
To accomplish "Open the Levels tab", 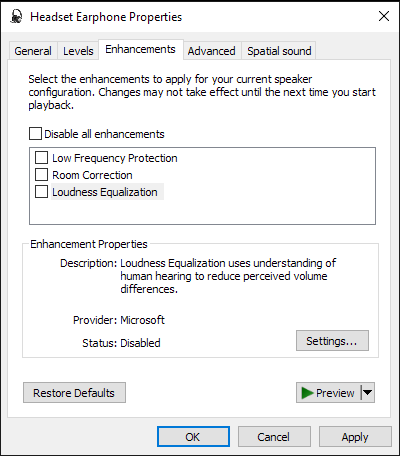I will [78, 51].
